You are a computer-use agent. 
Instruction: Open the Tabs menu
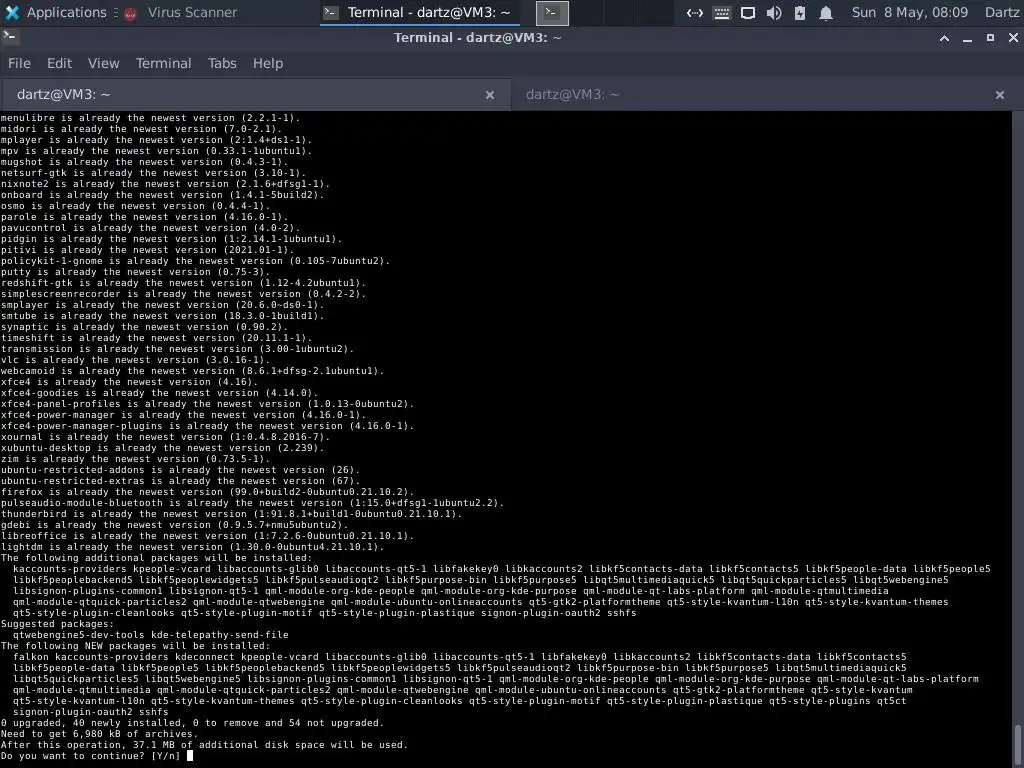coord(222,63)
